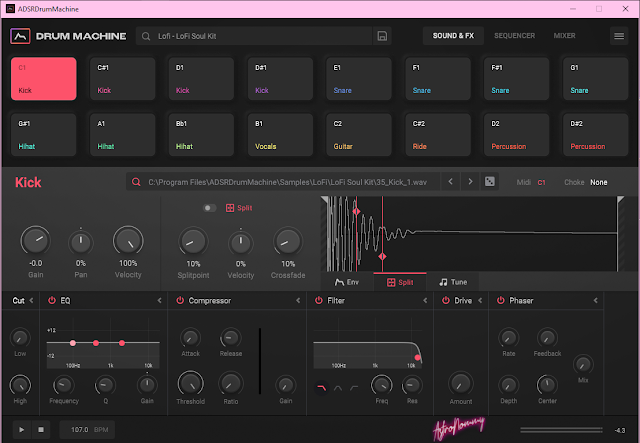640x443 pixels.
Task: Toggle the Split enable switch
Action: tap(210, 208)
